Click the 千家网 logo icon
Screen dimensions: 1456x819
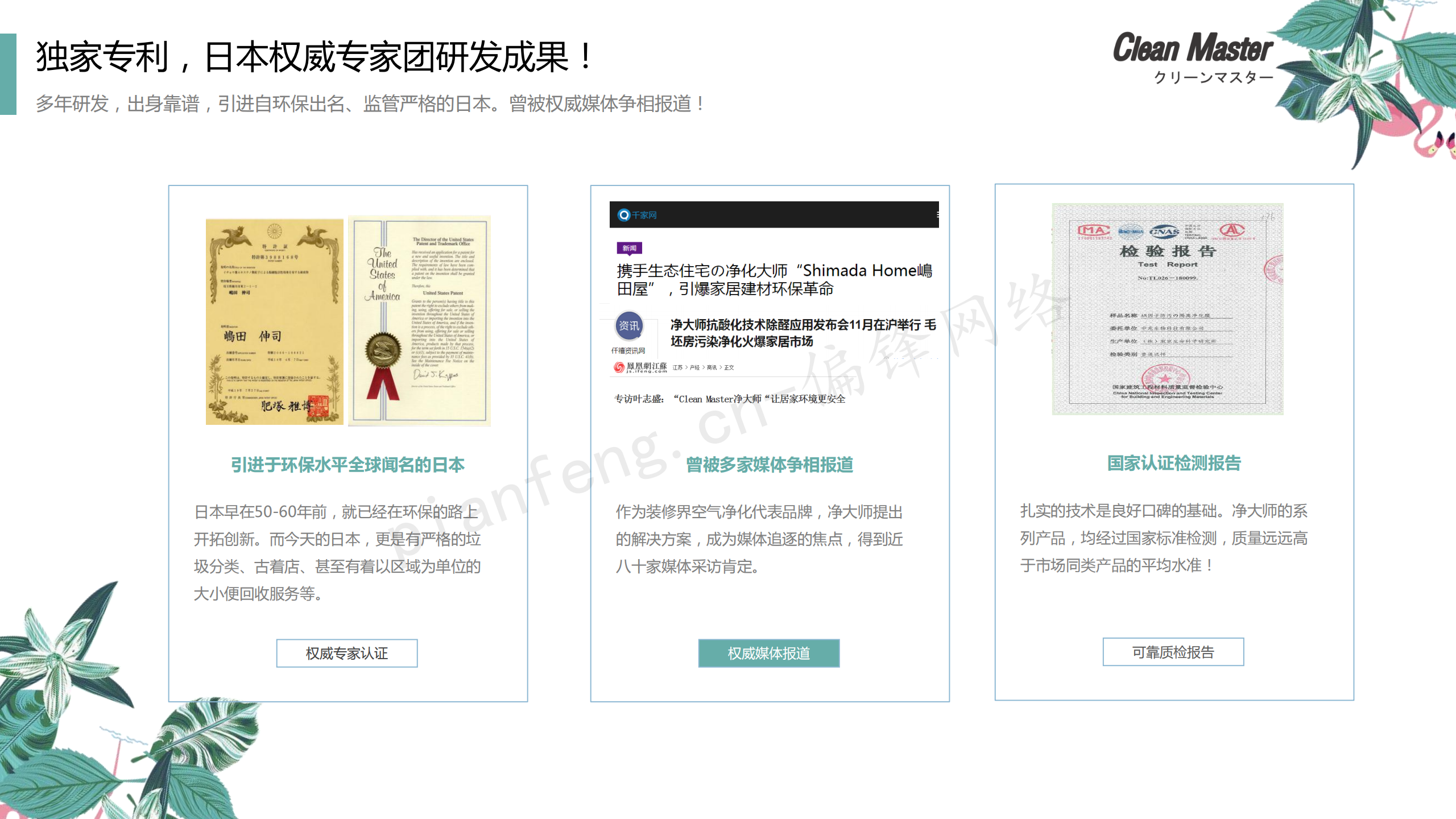[624, 214]
